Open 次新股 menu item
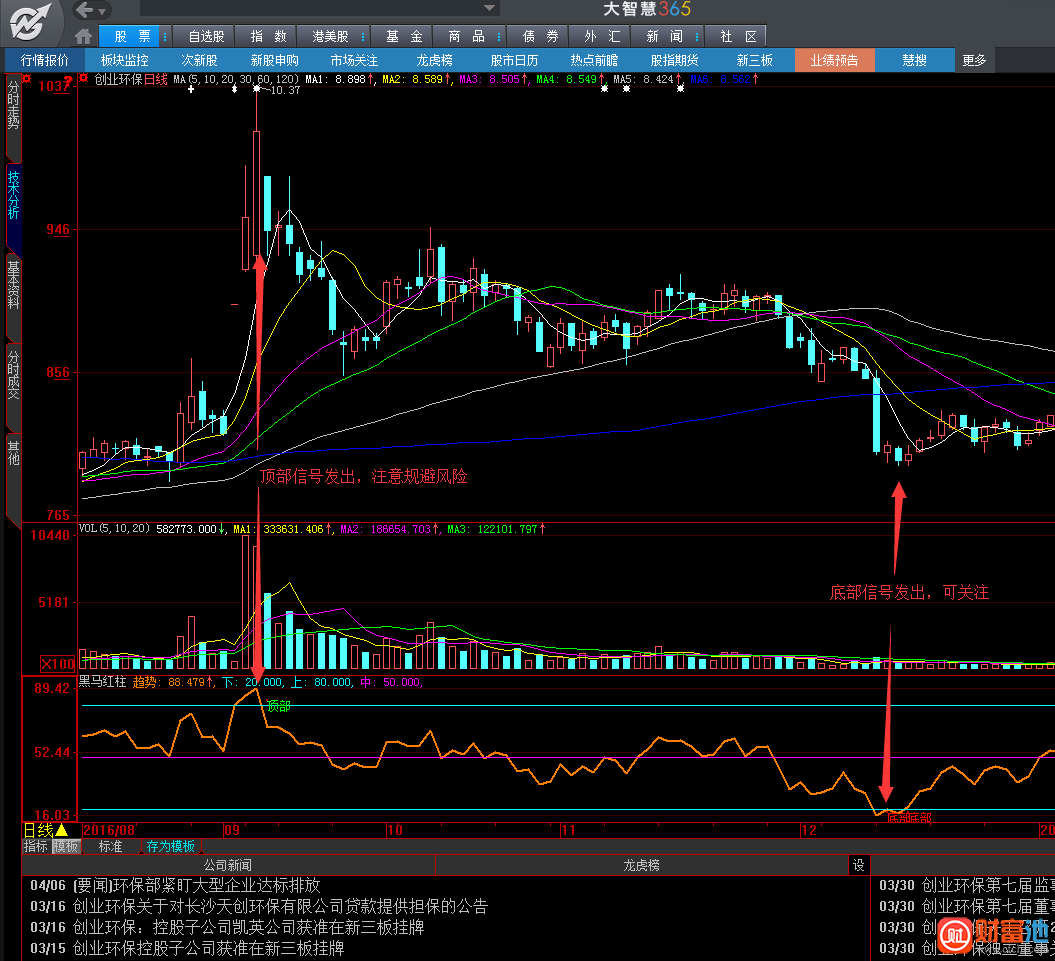 coord(199,61)
